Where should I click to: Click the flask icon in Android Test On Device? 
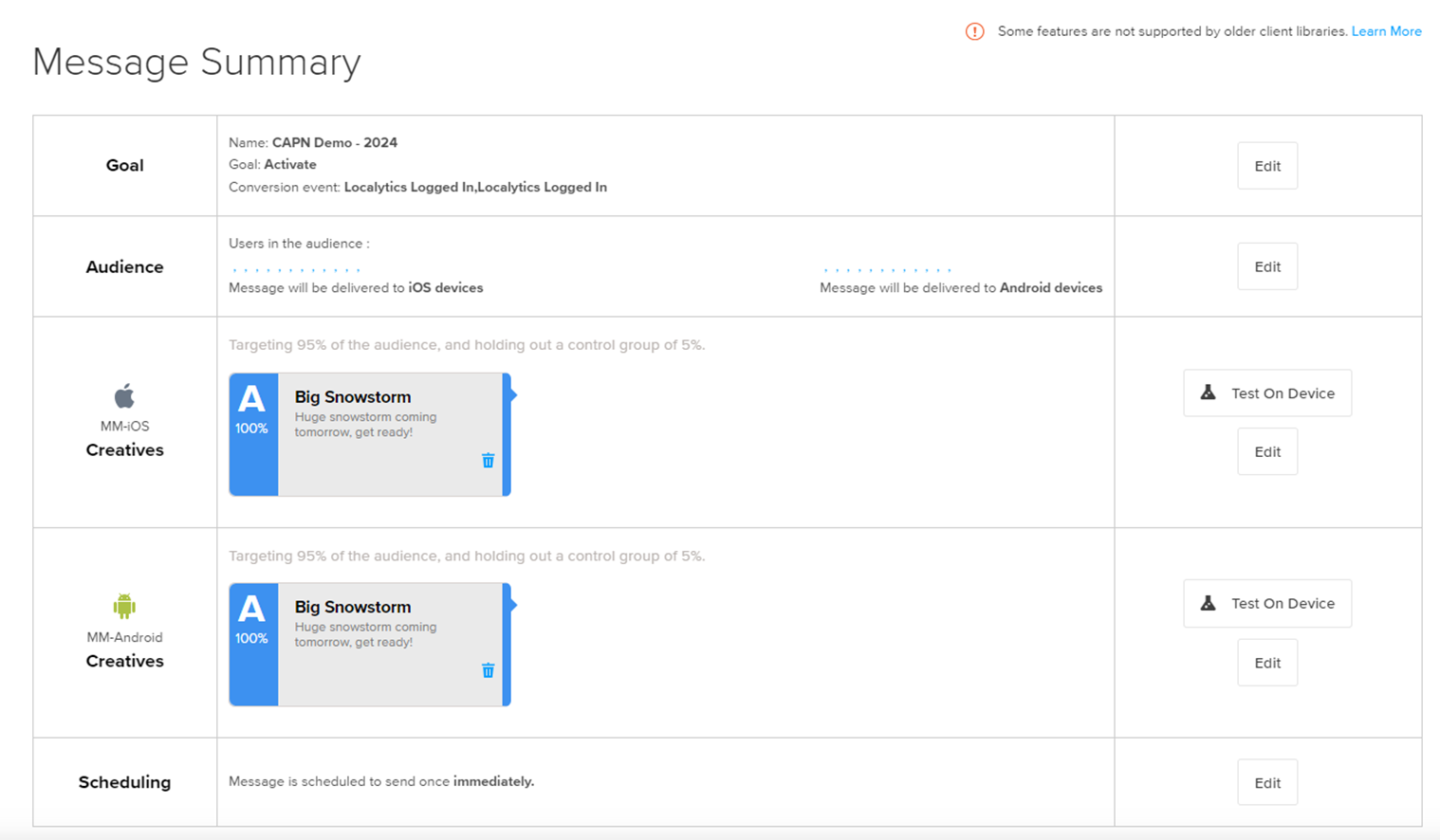(x=1208, y=603)
